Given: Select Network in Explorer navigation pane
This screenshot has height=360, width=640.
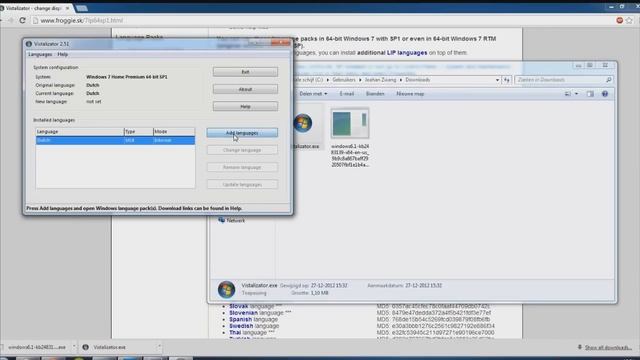Looking at the screenshot, I should click(x=232, y=220).
